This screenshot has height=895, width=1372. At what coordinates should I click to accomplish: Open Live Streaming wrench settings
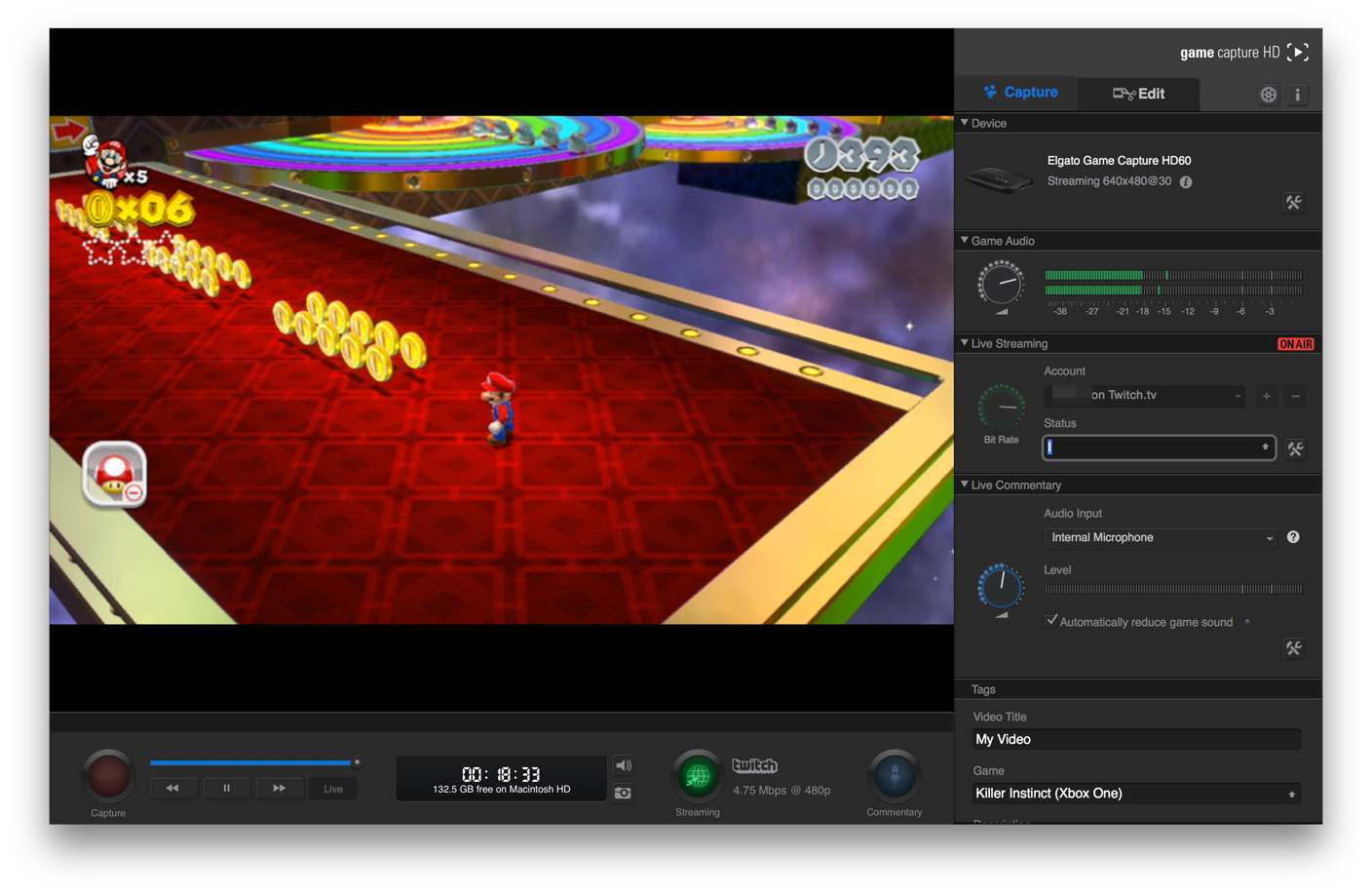1294,448
